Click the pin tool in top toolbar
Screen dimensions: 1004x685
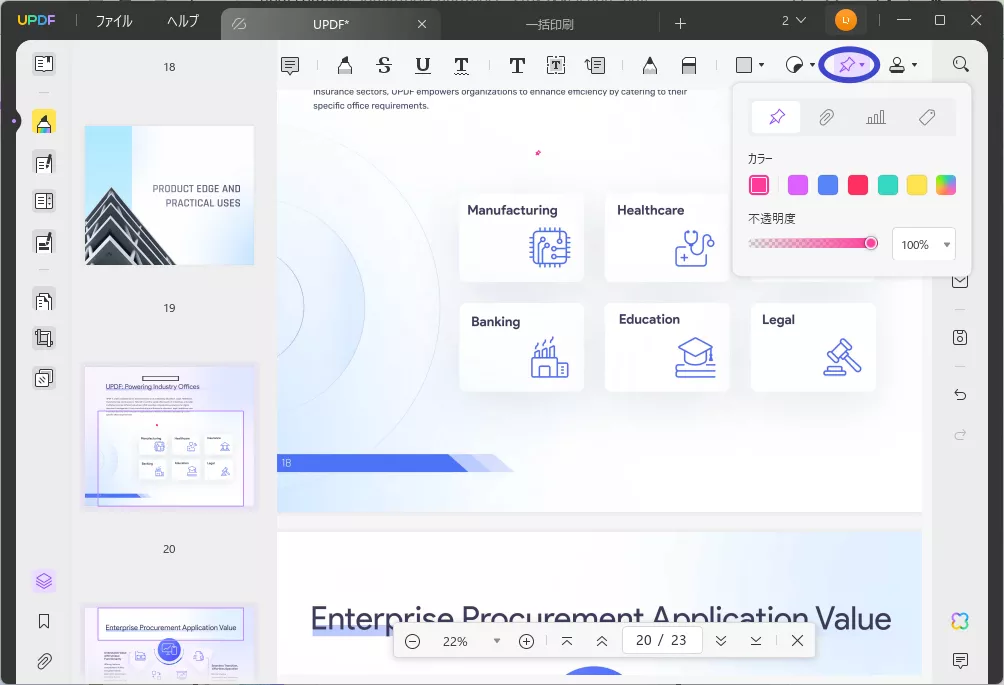846,65
